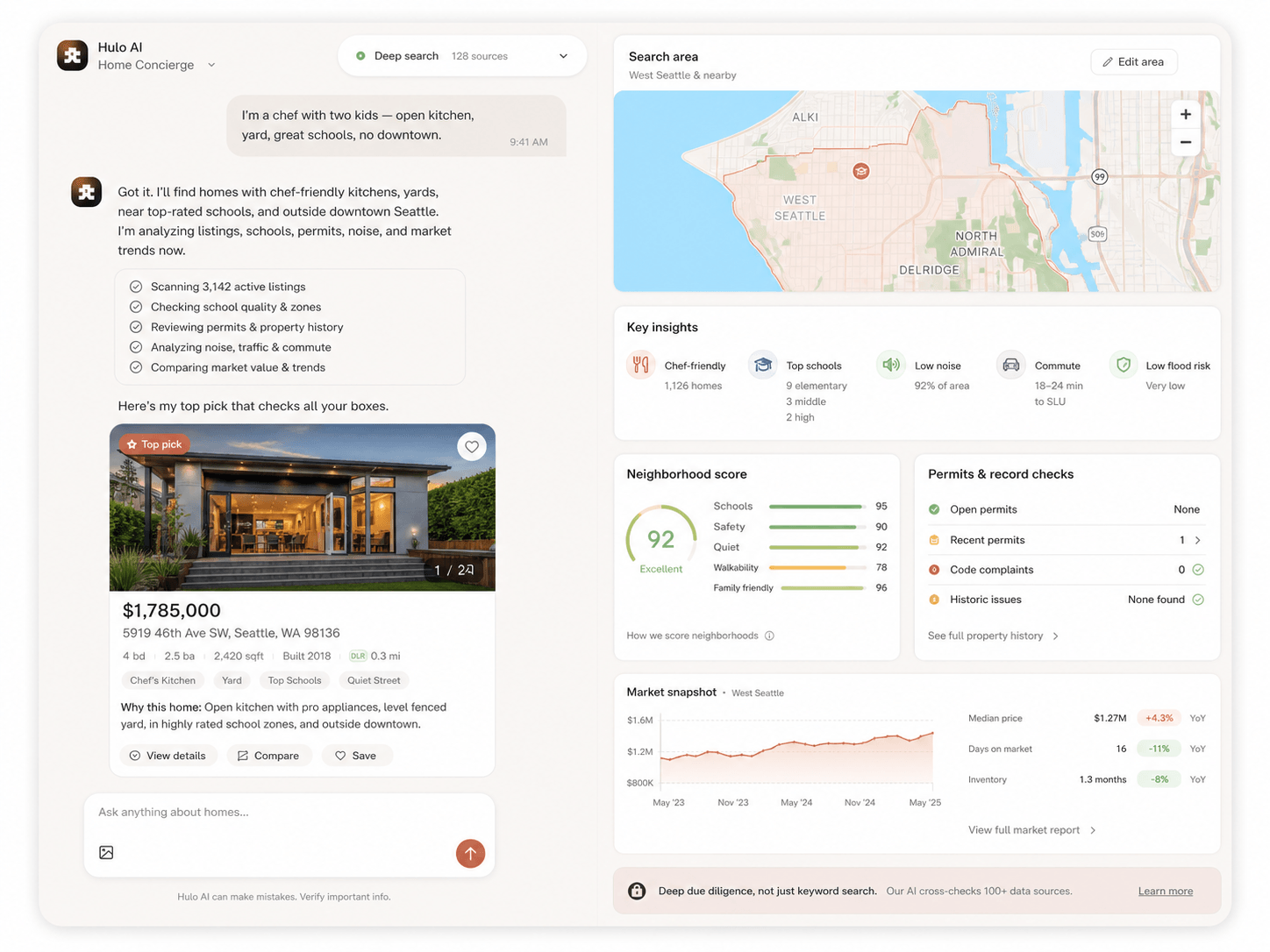Image resolution: width=1270 pixels, height=952 pixels.
Task: Open See full property history
Action: click(994, 636)
